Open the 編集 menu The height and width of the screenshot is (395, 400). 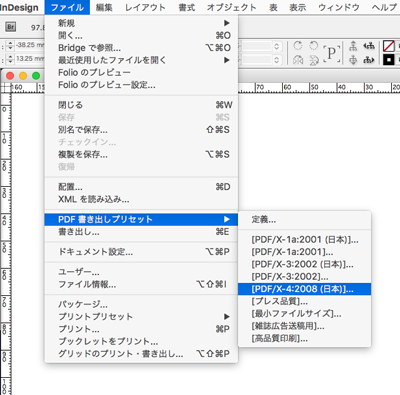coord(104,7)
